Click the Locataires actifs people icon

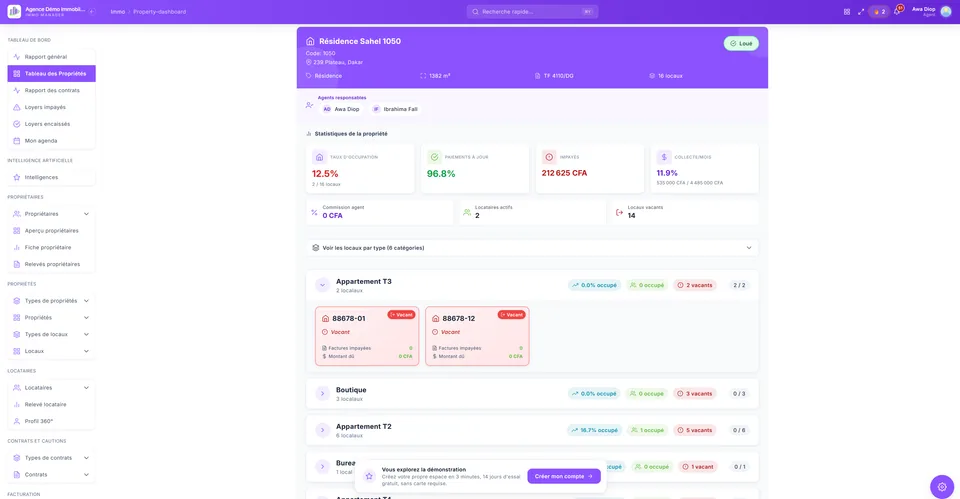pos(467,212)
